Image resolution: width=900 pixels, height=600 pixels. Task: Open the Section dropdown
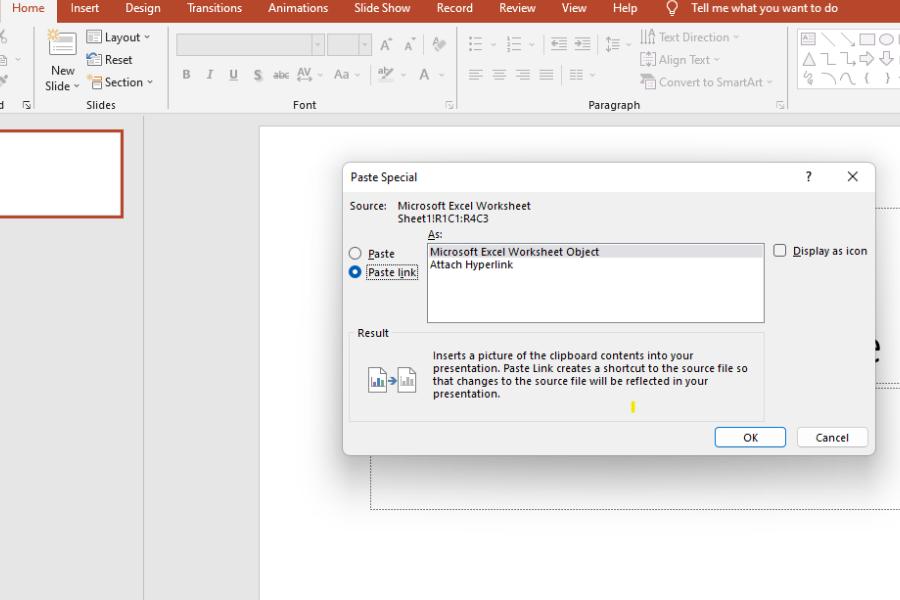pos(119,82)
